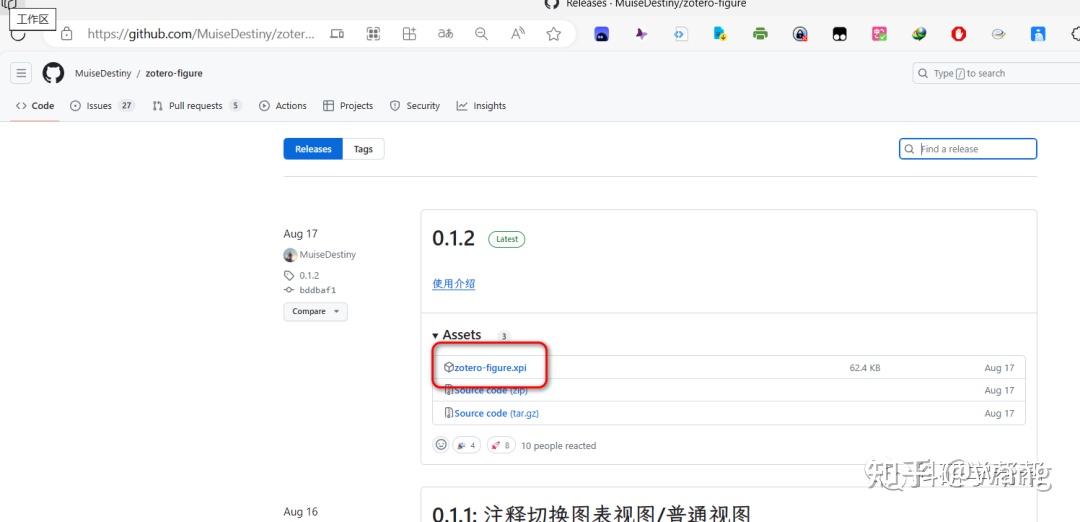Open the QR code generator icon in address bar
1080x522 pixels.
click(373, 34)
